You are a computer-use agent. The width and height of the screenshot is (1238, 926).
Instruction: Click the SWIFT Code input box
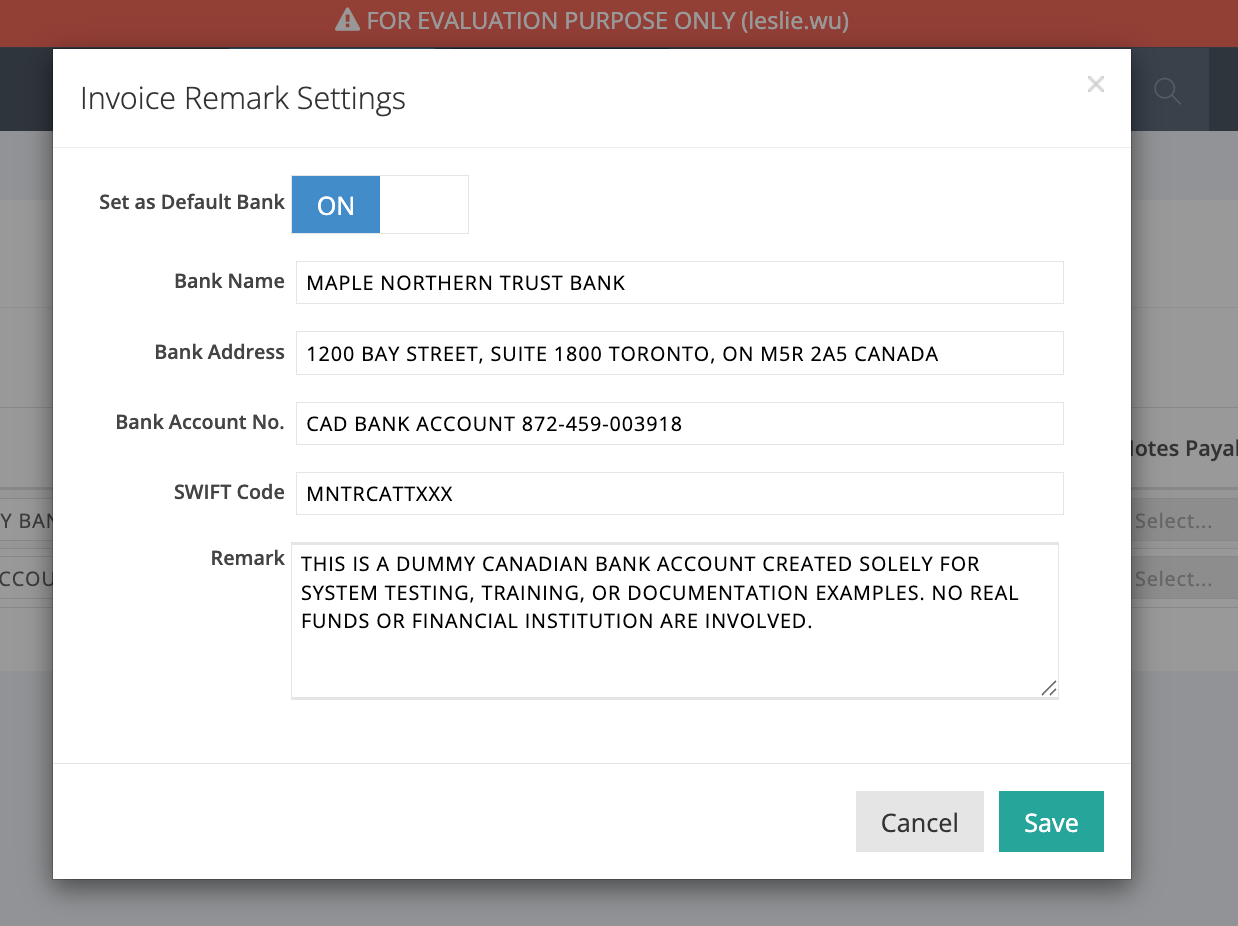tap(678, 493)
